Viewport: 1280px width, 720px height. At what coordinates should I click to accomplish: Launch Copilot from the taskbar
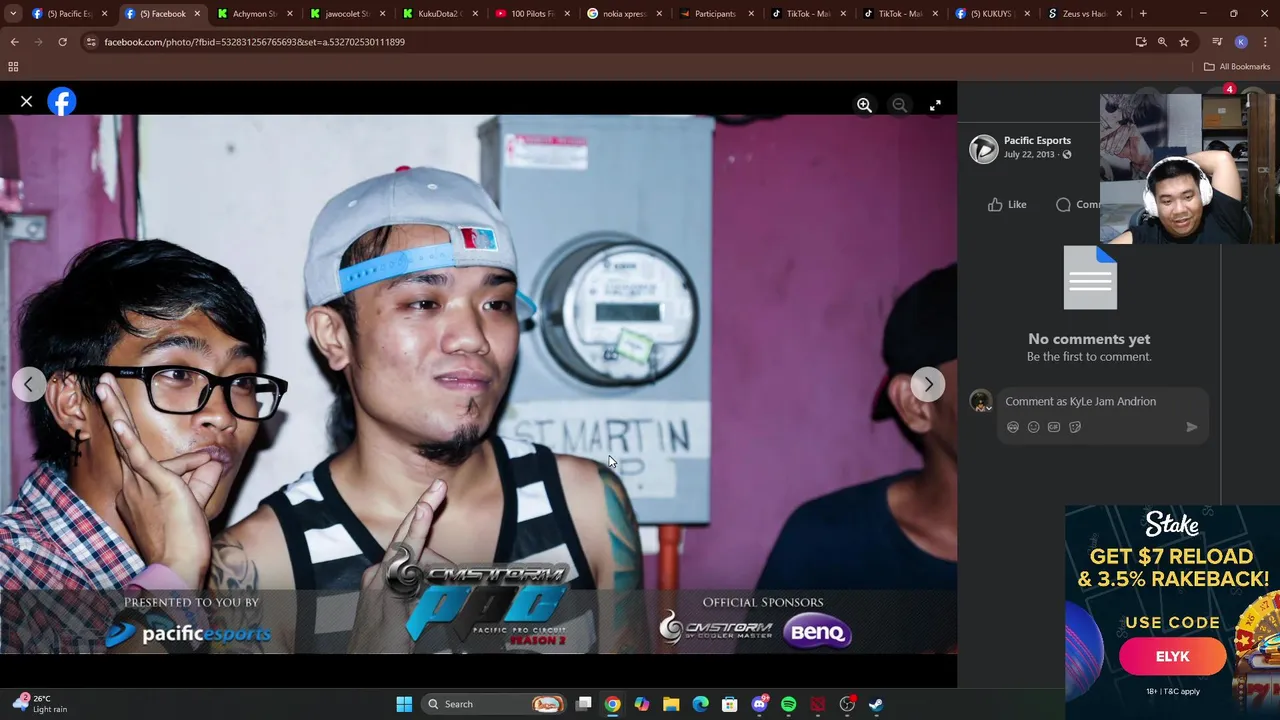(642, 704)
